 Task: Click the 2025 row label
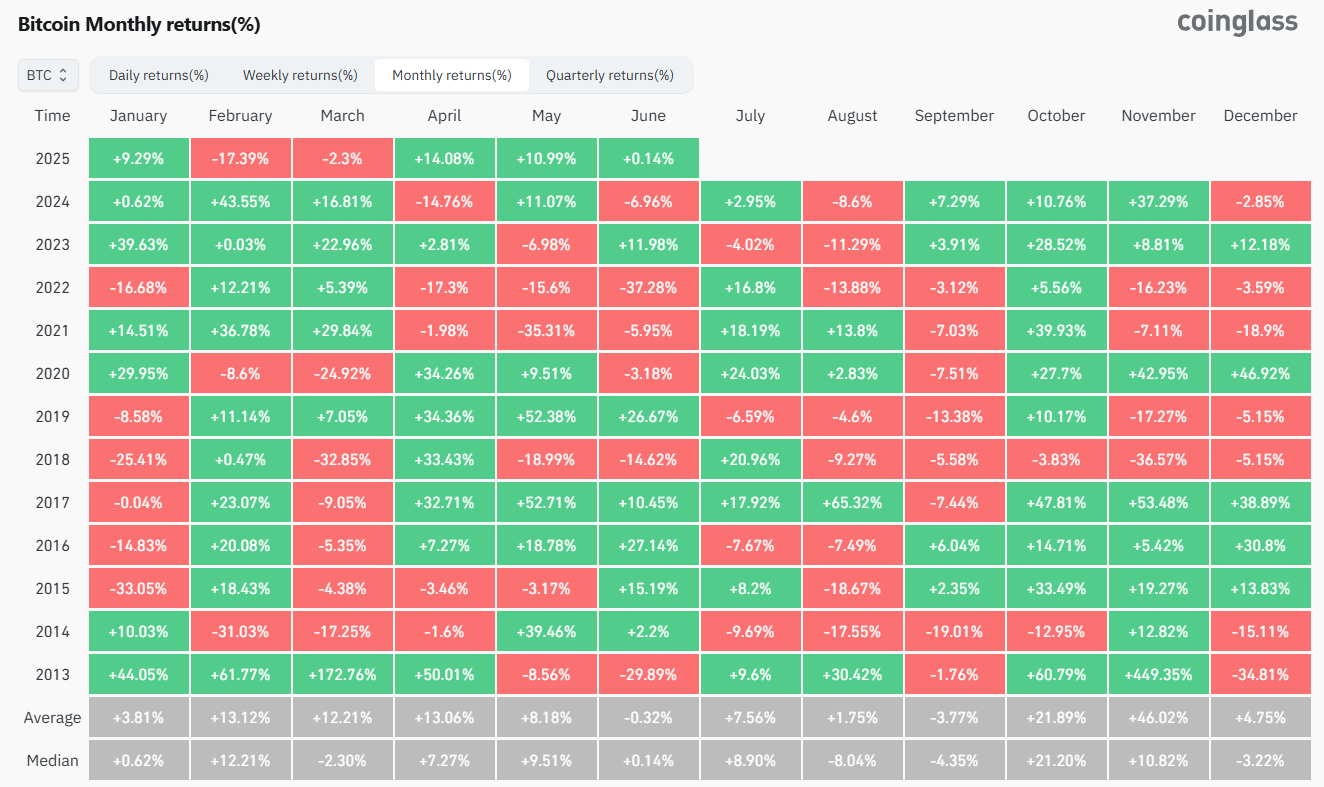[x=52, y=159]
